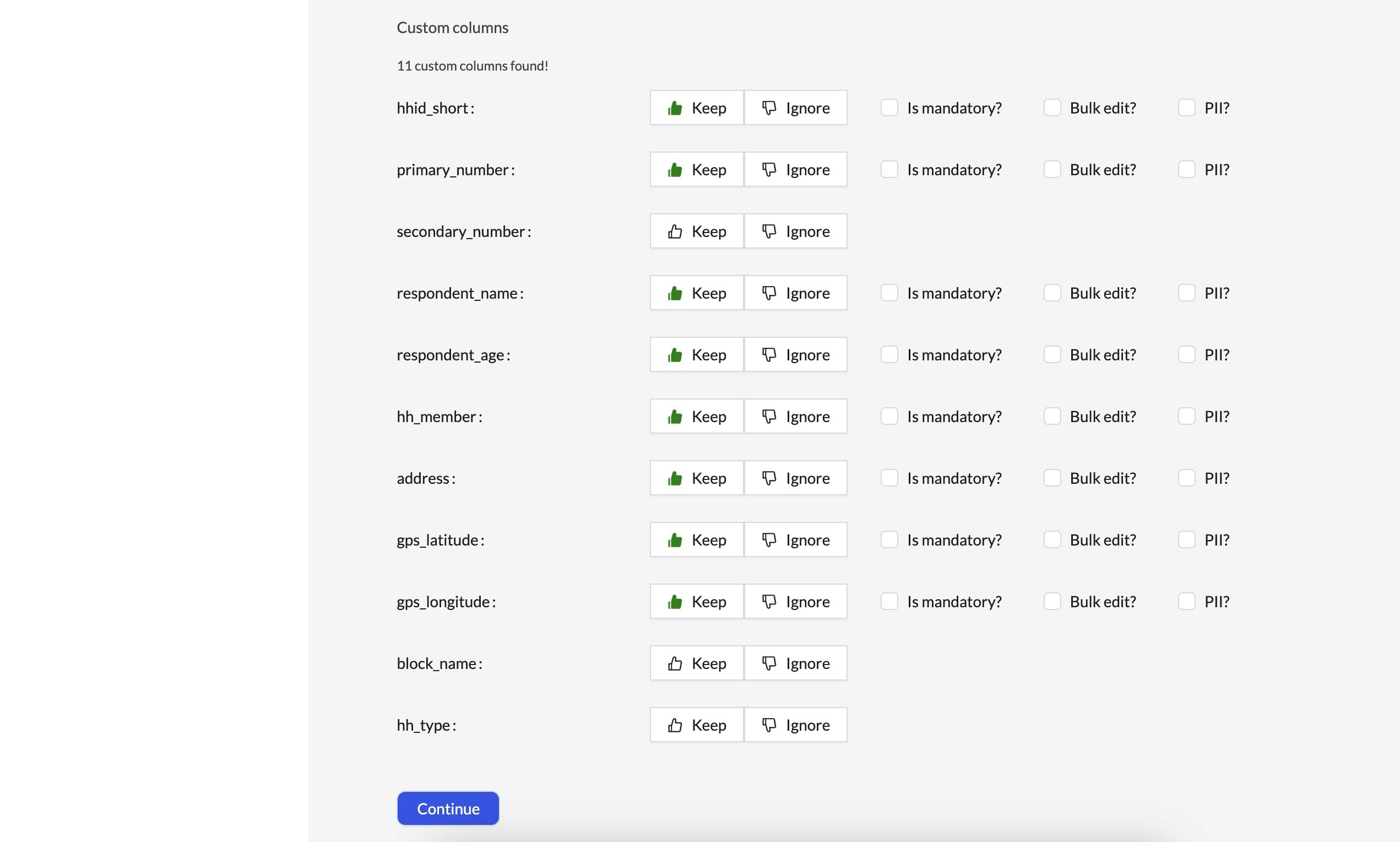Check Is mandatory for gps_longitude
The image size is (1400, 842).
(x=889, y=601)
